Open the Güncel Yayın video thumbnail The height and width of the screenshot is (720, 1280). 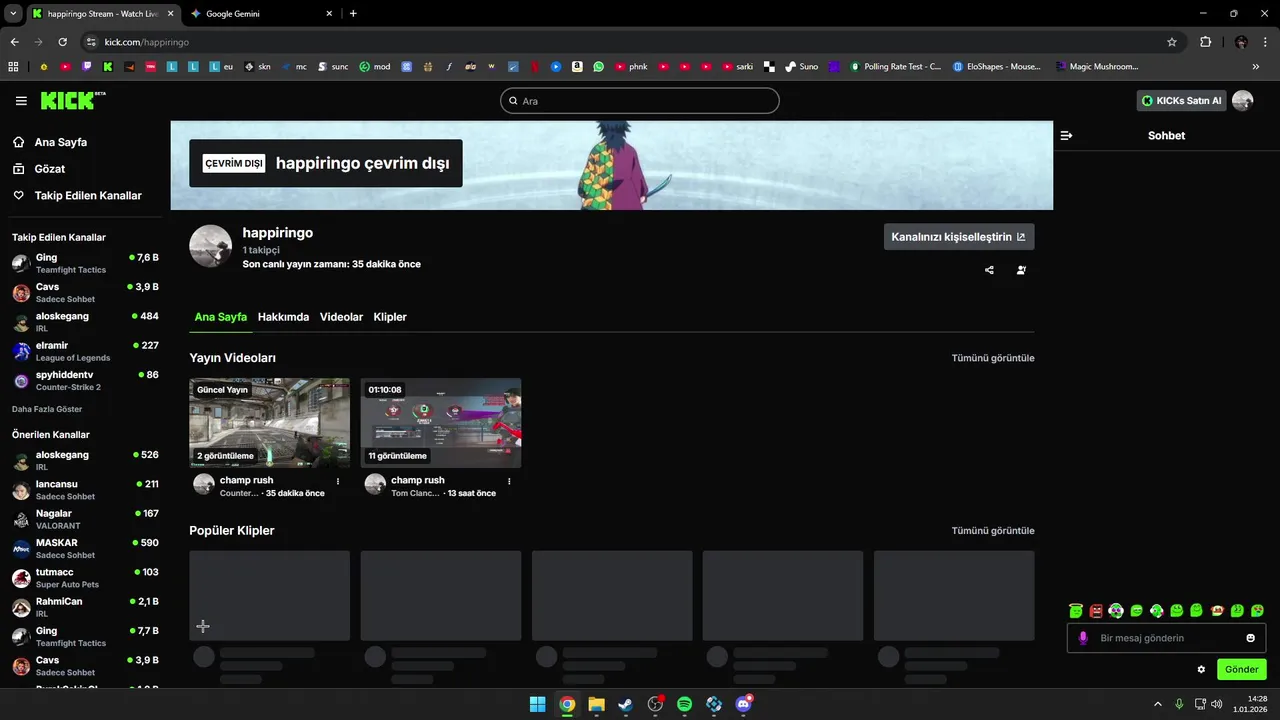[270, 423]
